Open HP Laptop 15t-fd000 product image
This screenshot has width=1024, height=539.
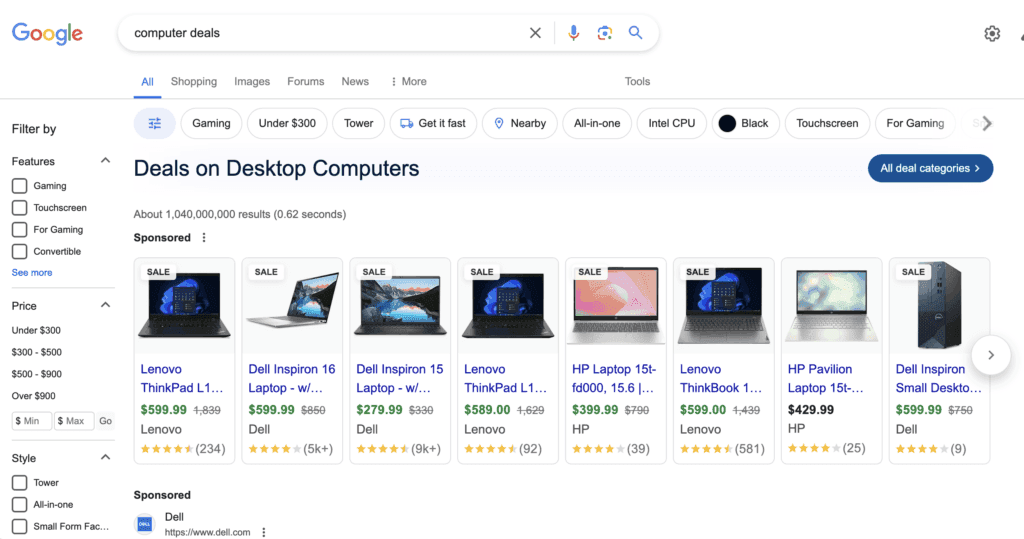pos(615,306)
